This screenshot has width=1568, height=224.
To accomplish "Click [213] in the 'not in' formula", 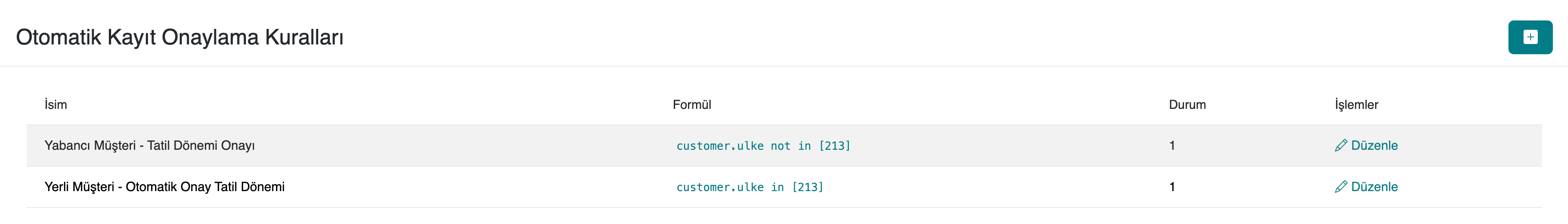I will click(x=835, y=146).
